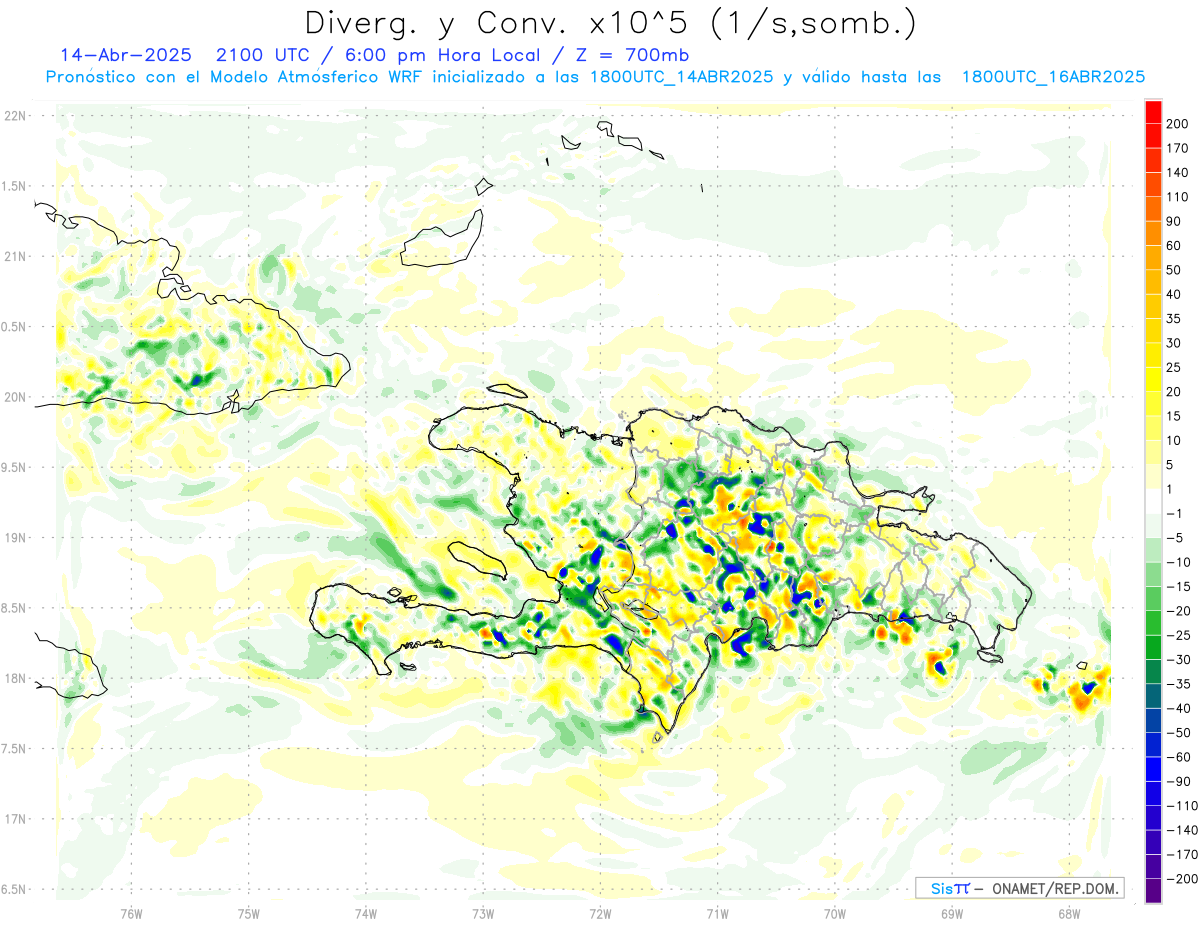Click the '-170' color scale value

(1181, 855)
